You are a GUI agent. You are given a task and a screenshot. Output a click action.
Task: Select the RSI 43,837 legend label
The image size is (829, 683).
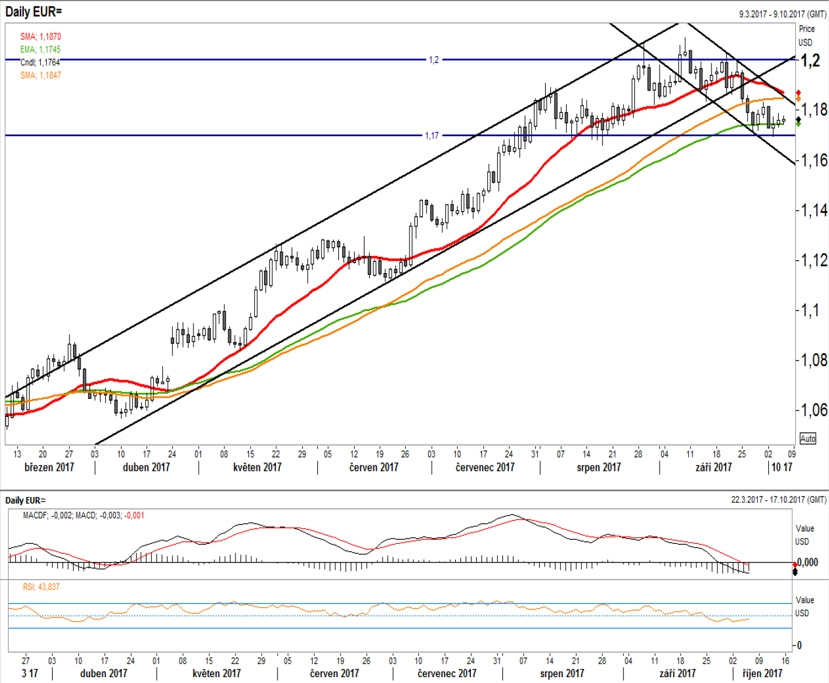(41, 587)
